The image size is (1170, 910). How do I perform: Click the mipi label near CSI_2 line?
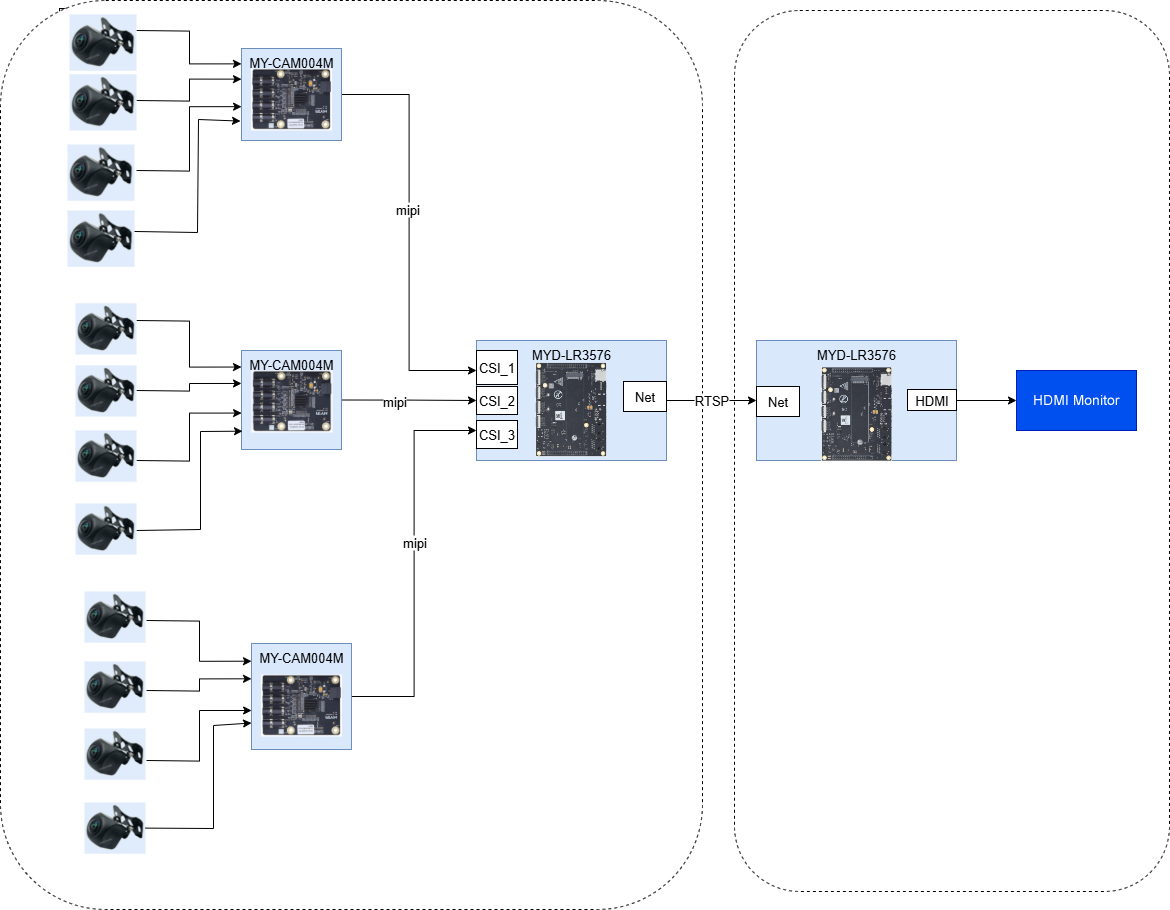tap(395, 403)
